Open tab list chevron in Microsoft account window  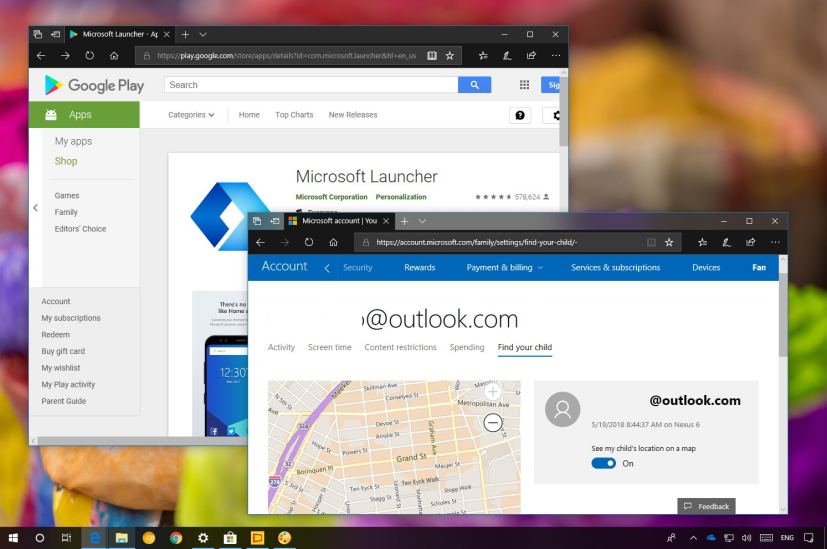pyautogui.click(x=422, y=221)
